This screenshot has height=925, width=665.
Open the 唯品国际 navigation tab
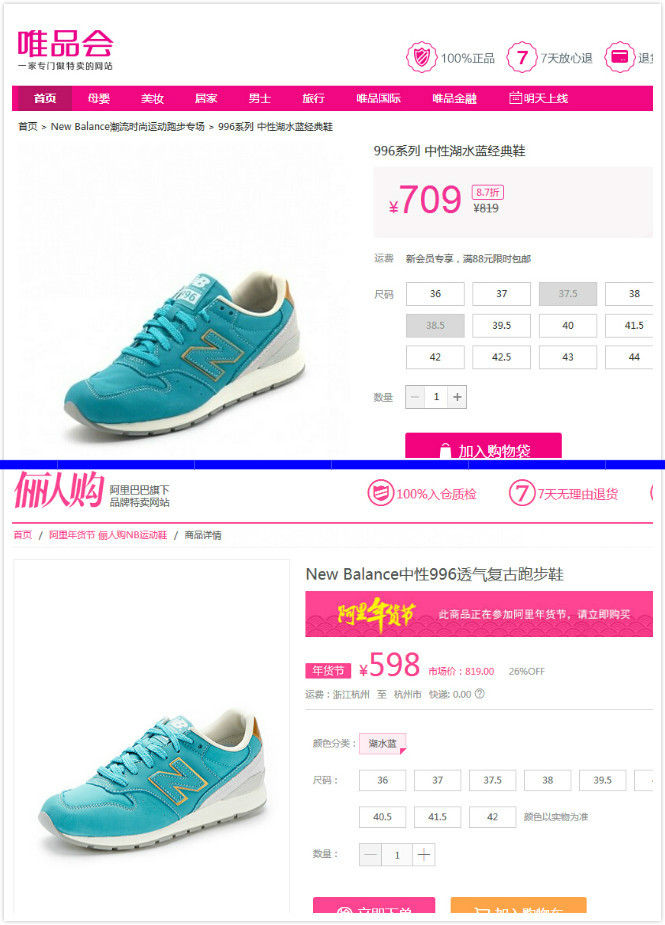coord(378,99)
